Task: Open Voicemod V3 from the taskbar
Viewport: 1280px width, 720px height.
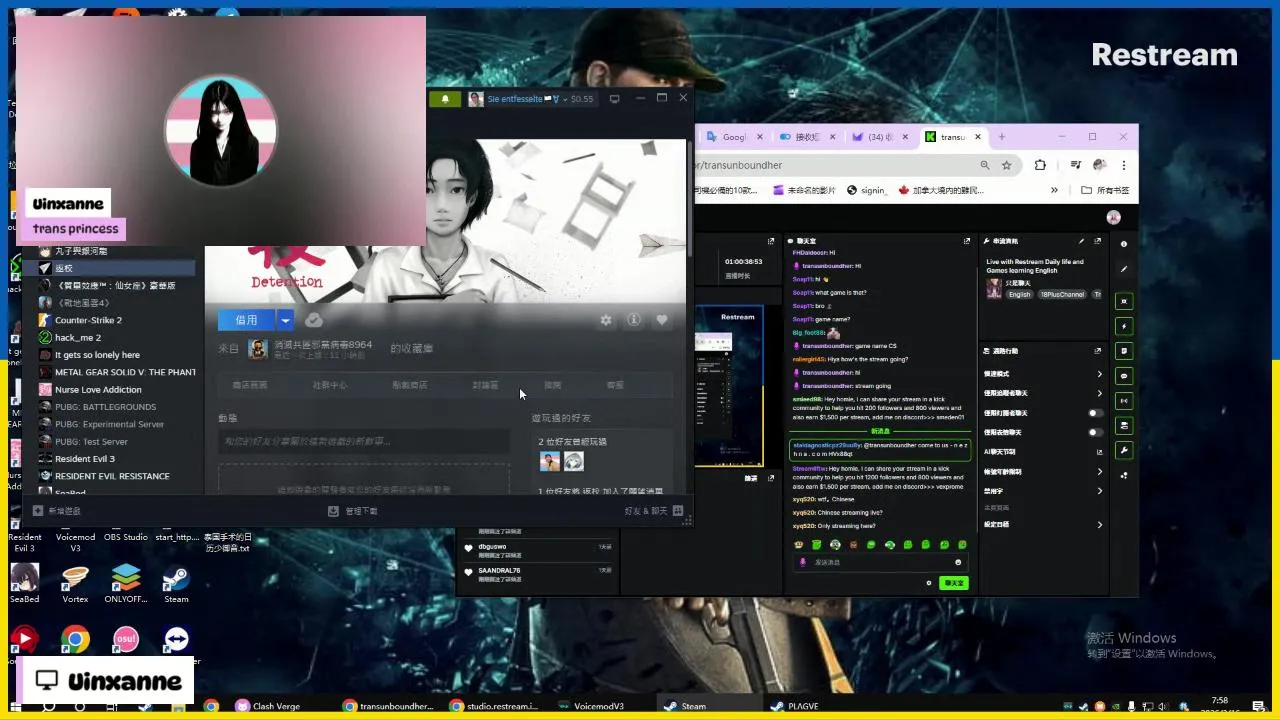Action: (592, 706)
